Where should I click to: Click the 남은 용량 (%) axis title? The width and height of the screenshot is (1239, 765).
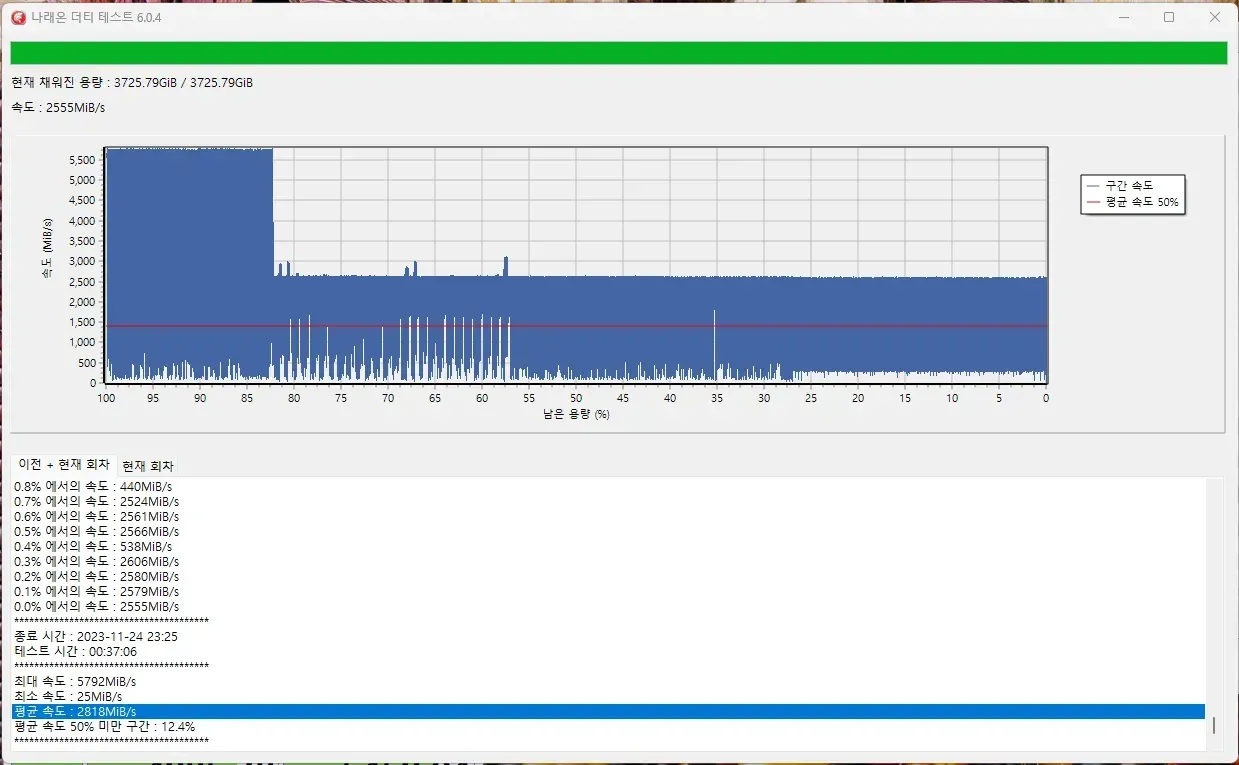point(576,414)
